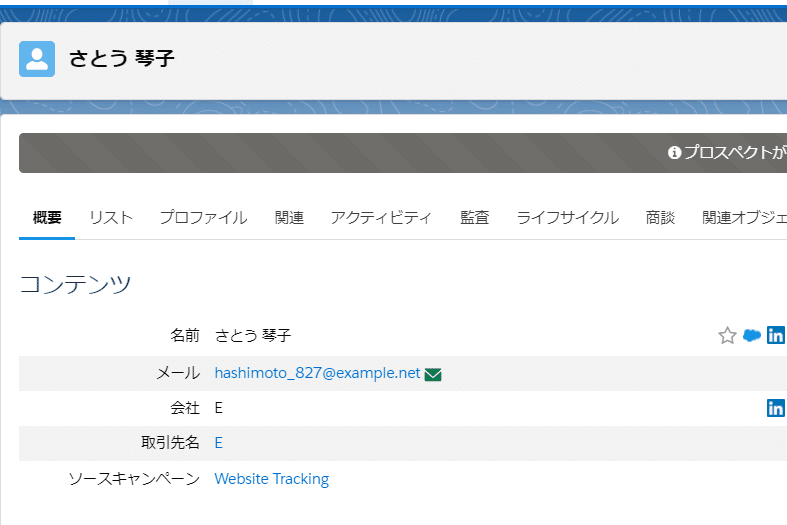
Task: Open the 関連オブジェクト tab
Action: coord(744,218)
